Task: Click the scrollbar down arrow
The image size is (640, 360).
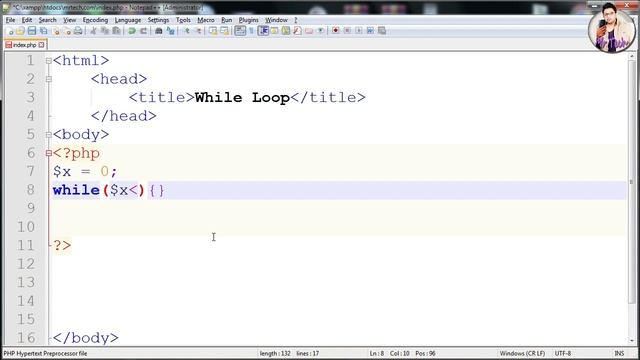Action: point(632,340)
